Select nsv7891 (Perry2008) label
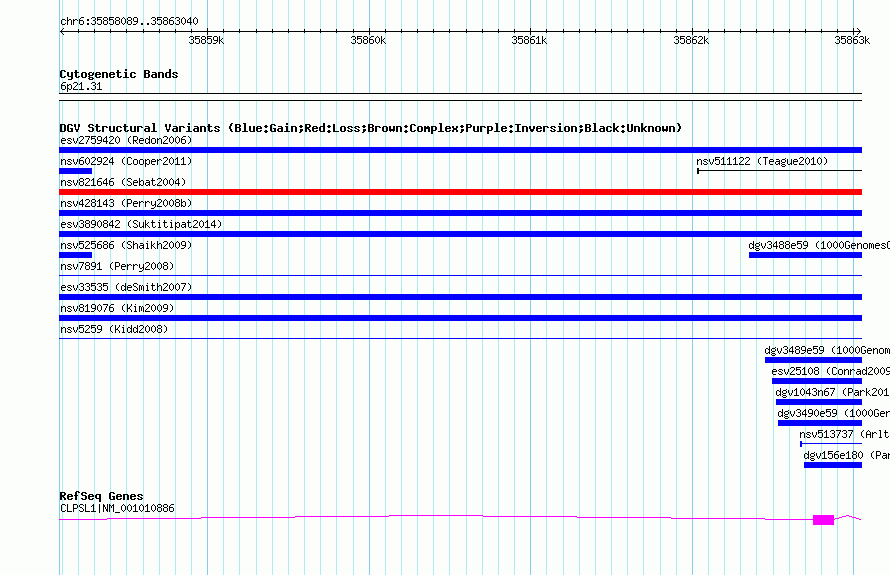The height and width of the screenshot is (575, 890). 117,266
